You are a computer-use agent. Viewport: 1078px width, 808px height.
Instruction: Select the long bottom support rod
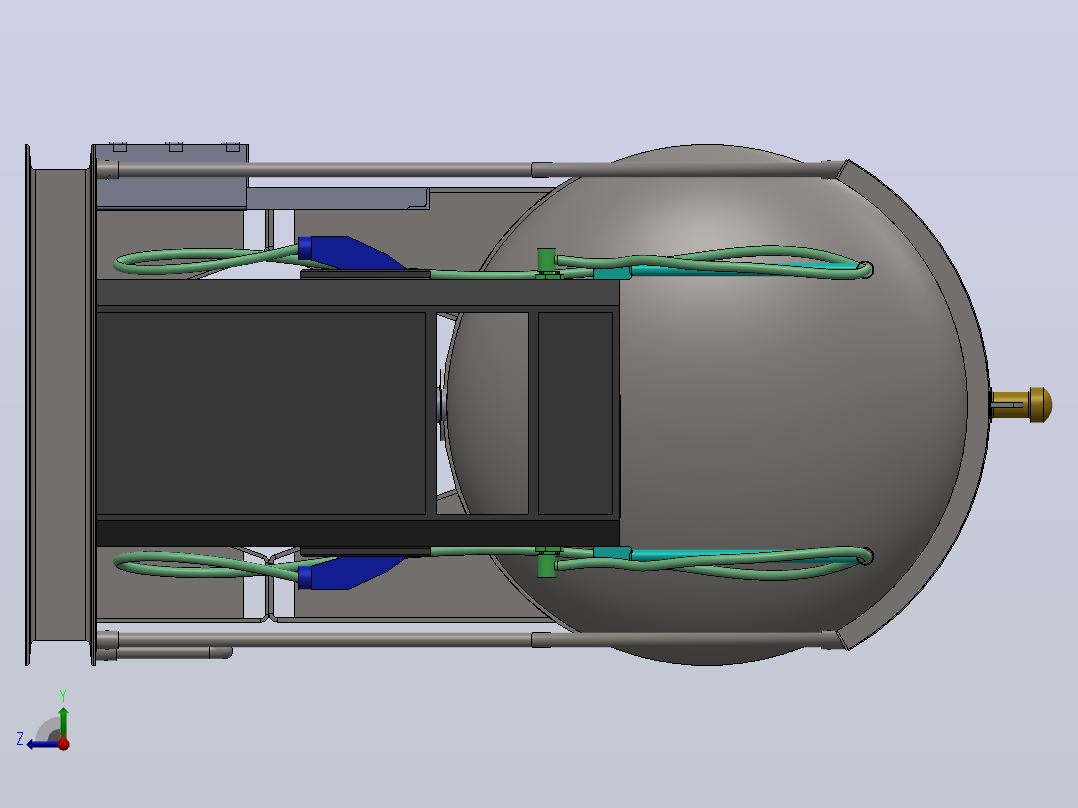click(x=323, y=640)
